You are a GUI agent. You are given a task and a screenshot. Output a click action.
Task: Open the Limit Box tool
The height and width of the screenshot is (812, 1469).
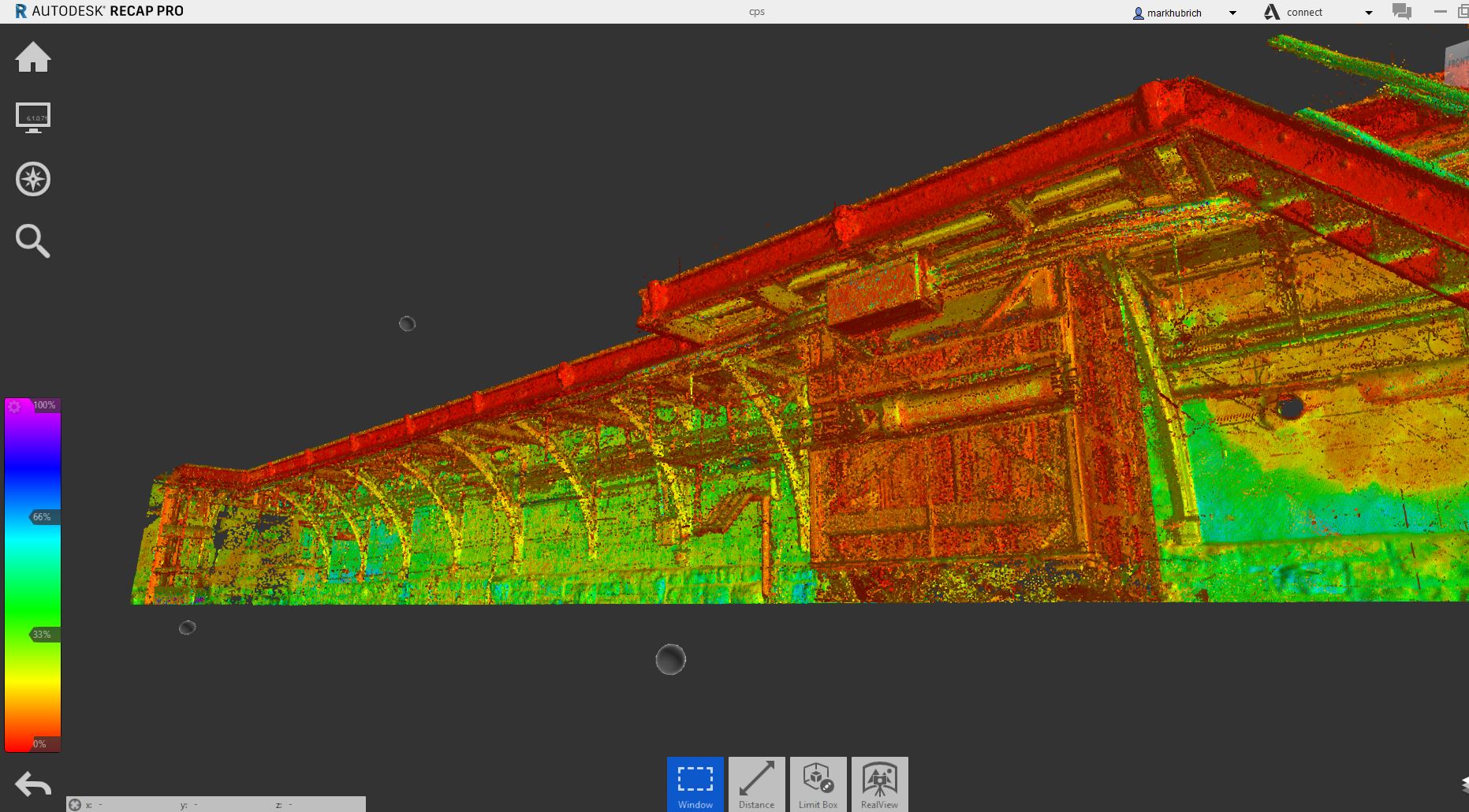[818, 783]
